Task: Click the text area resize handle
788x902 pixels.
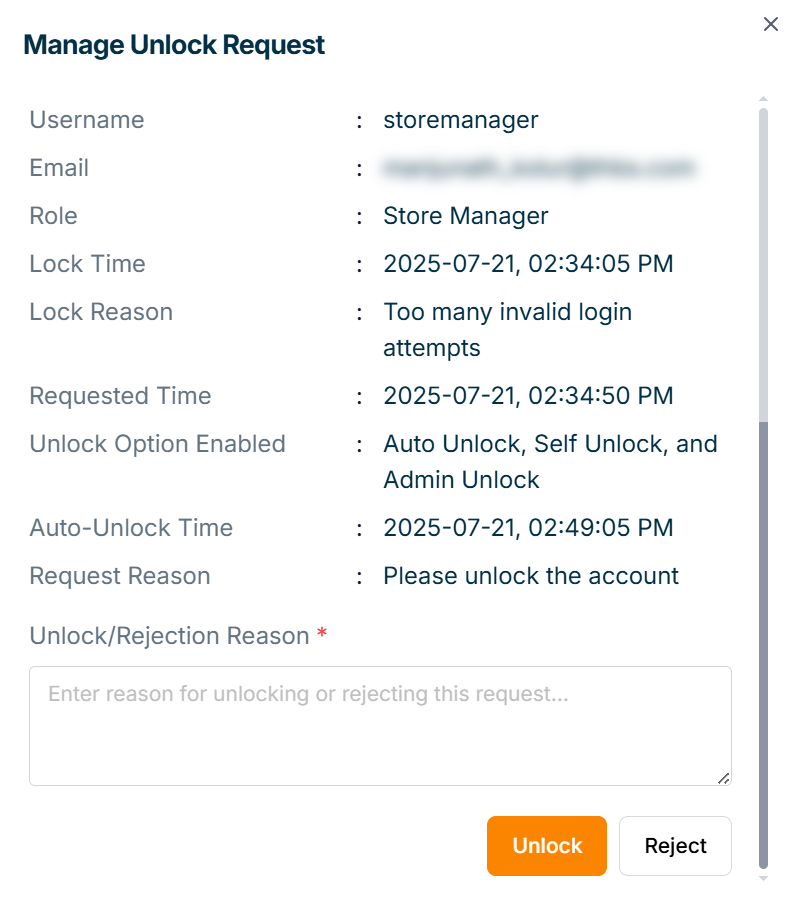Action: click(723, 777)
